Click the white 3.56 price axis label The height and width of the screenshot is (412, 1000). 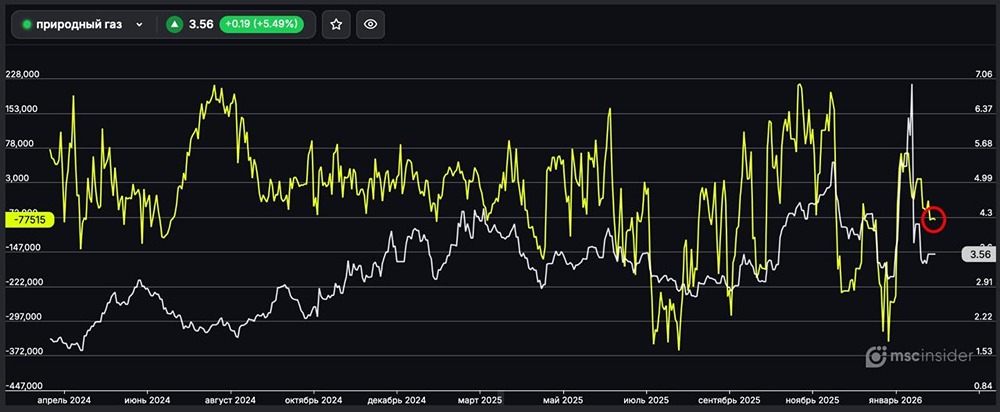[975, 254]
